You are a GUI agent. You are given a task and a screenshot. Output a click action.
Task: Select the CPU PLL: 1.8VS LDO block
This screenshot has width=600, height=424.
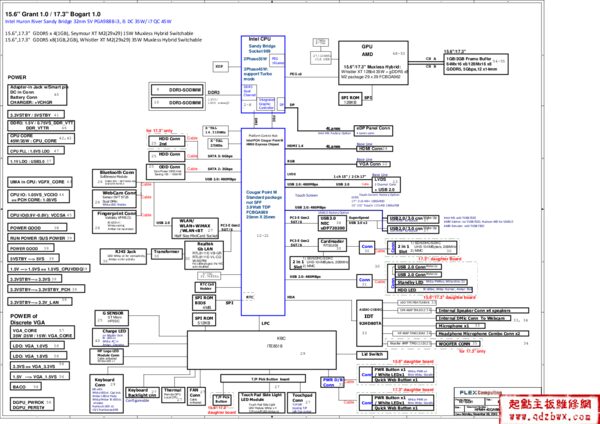tap(36, 151)
